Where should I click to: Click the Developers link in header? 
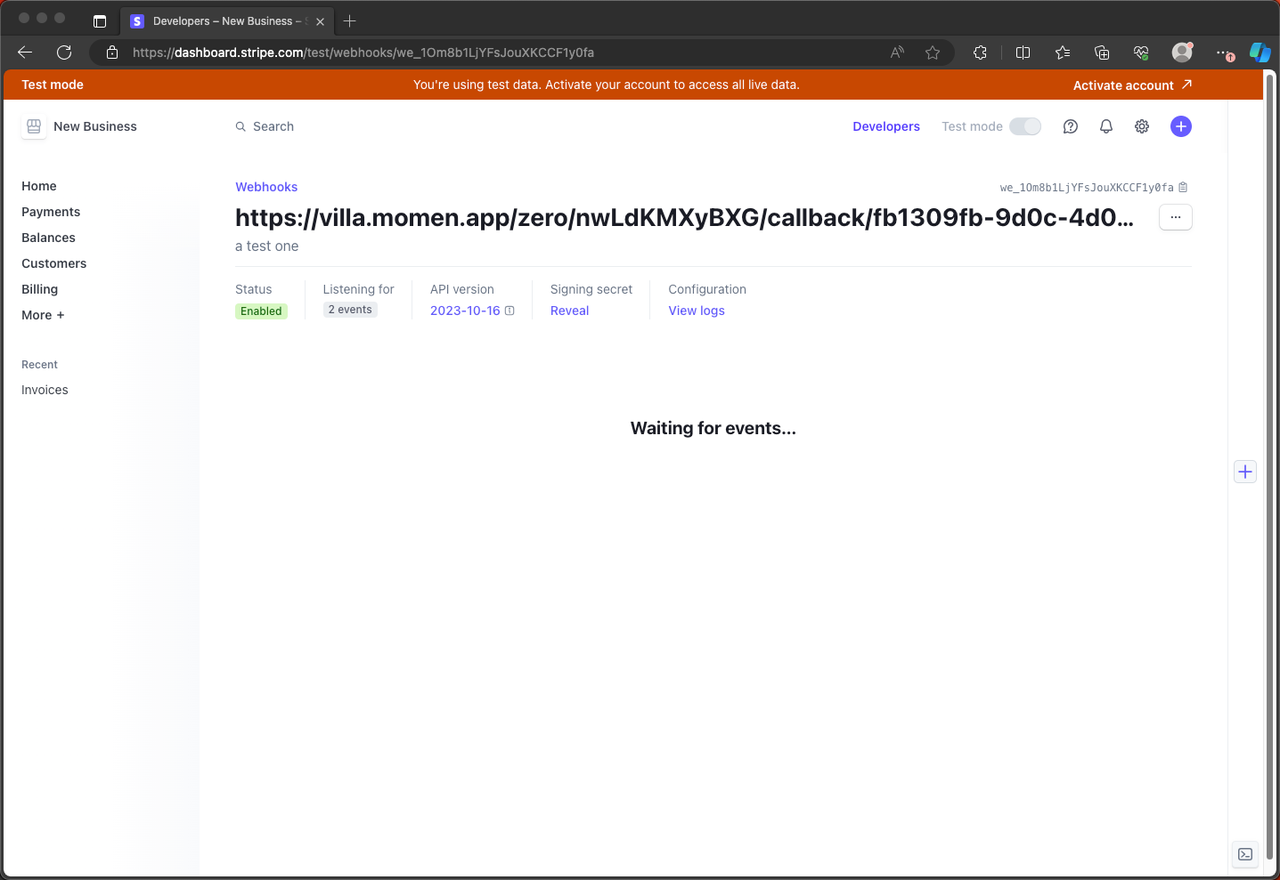pyautogui.click(x=886, y=126)
